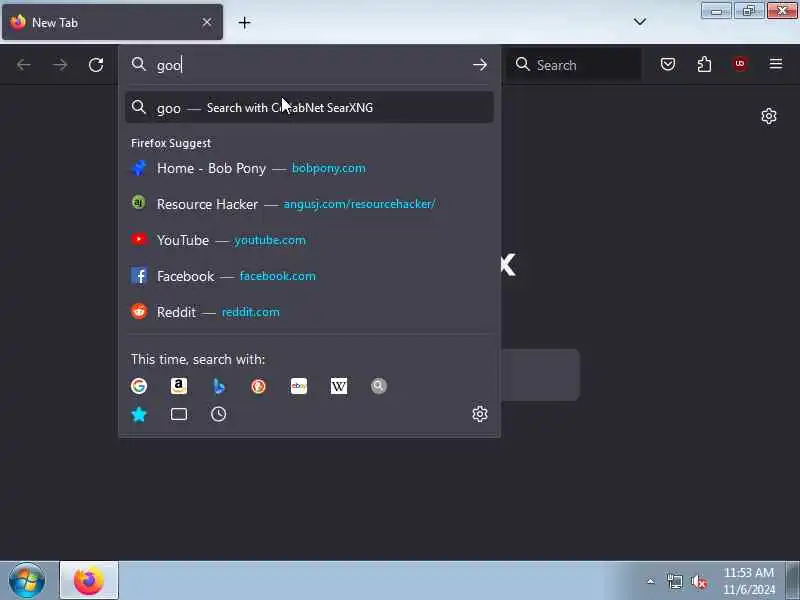Screen dimensions: 800x600
Task: Open the muted volume tray icon
Action: (x=698, y=581)
